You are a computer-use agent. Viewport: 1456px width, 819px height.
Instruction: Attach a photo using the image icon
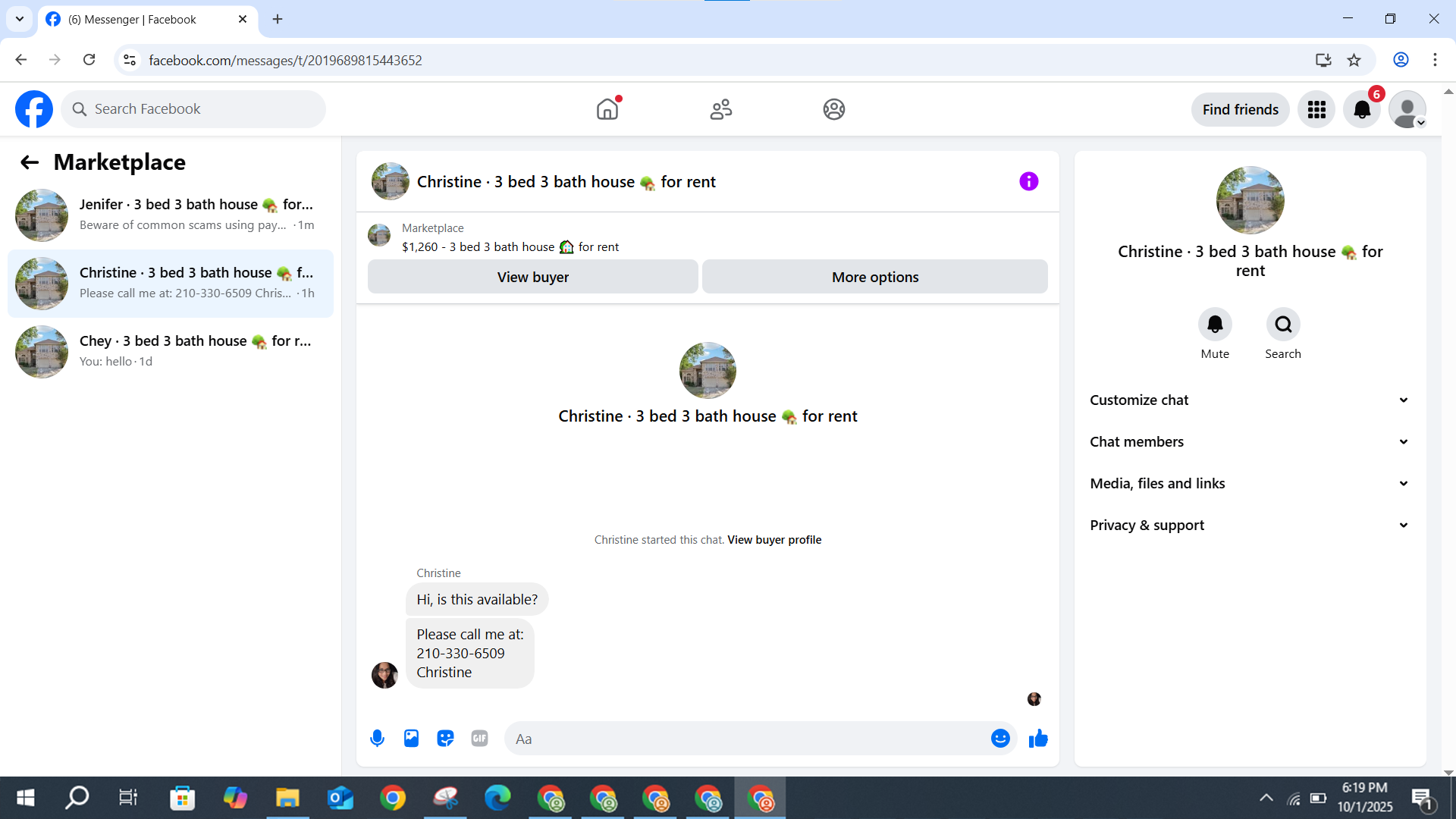(x=411, y=739)
